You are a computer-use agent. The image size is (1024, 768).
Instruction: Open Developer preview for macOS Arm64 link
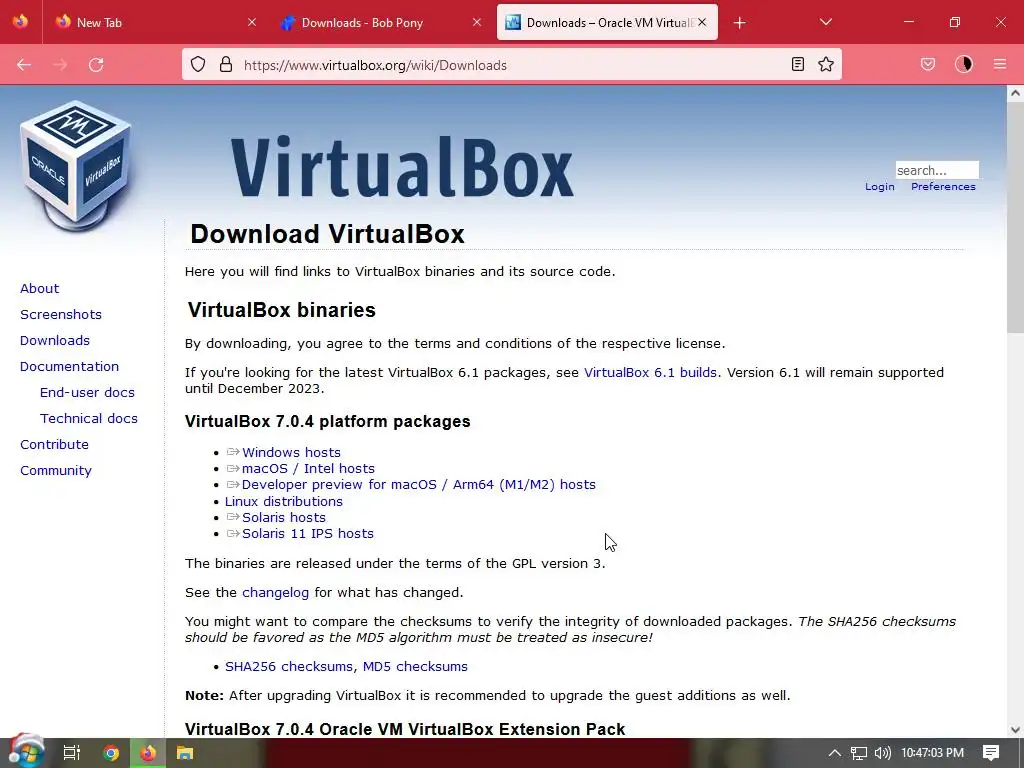pyautogui.click(x=419, y=485)
